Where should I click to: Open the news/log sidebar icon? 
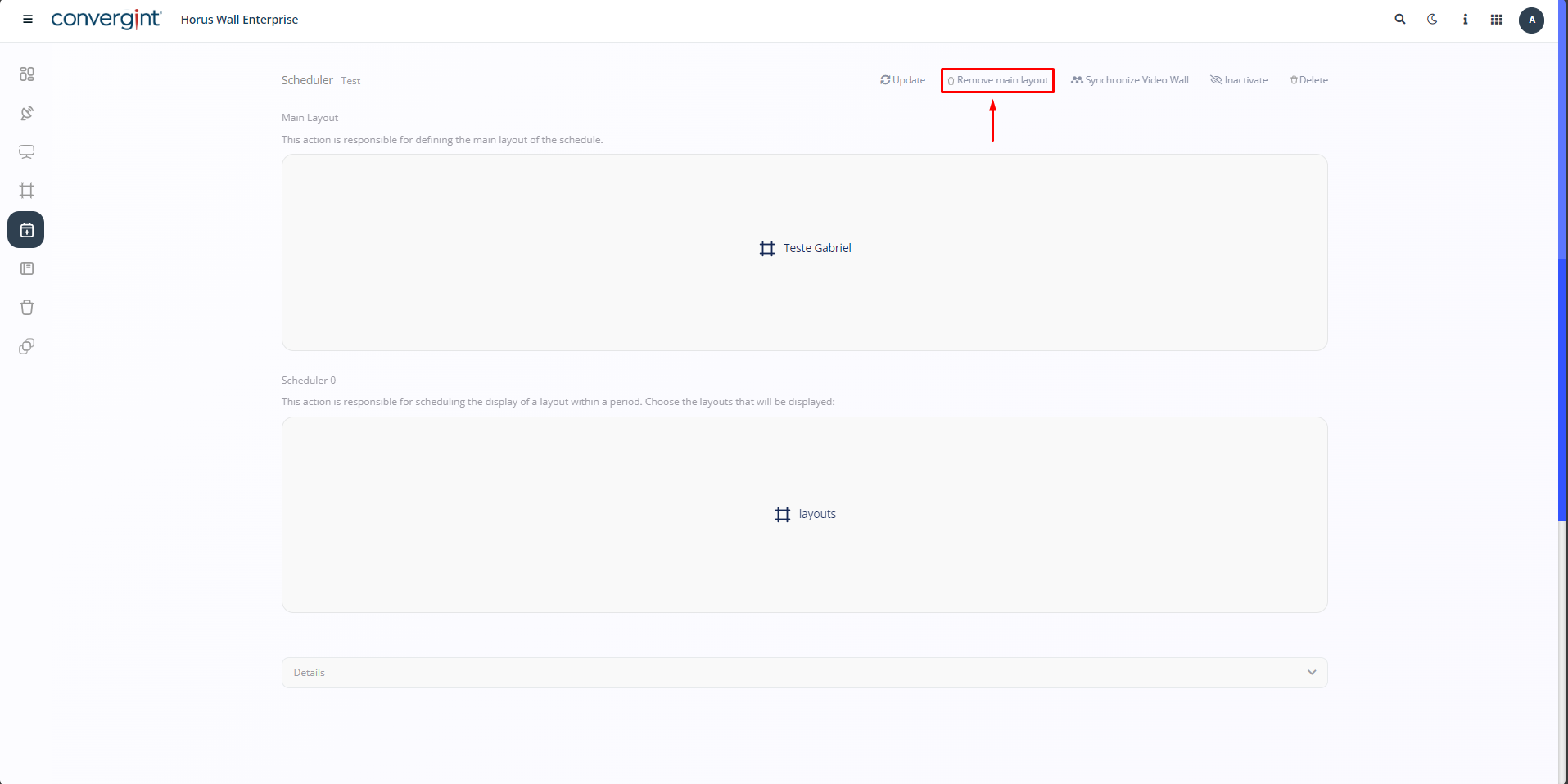click(x=27, y=268)
